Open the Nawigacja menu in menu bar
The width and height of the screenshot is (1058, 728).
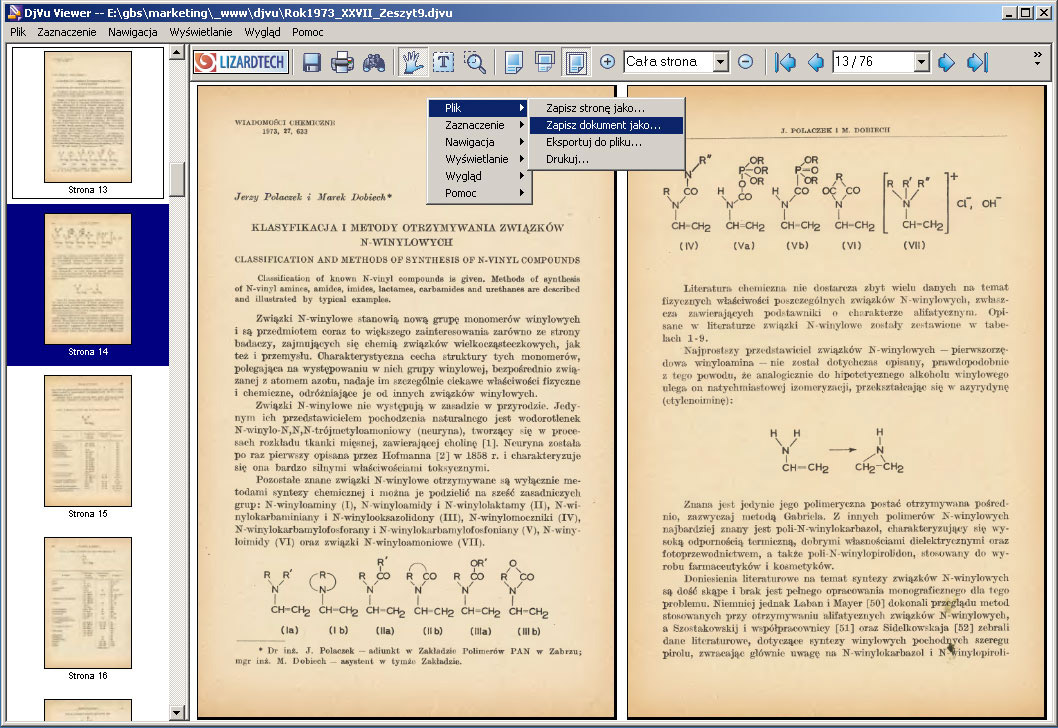pos(132,32)
